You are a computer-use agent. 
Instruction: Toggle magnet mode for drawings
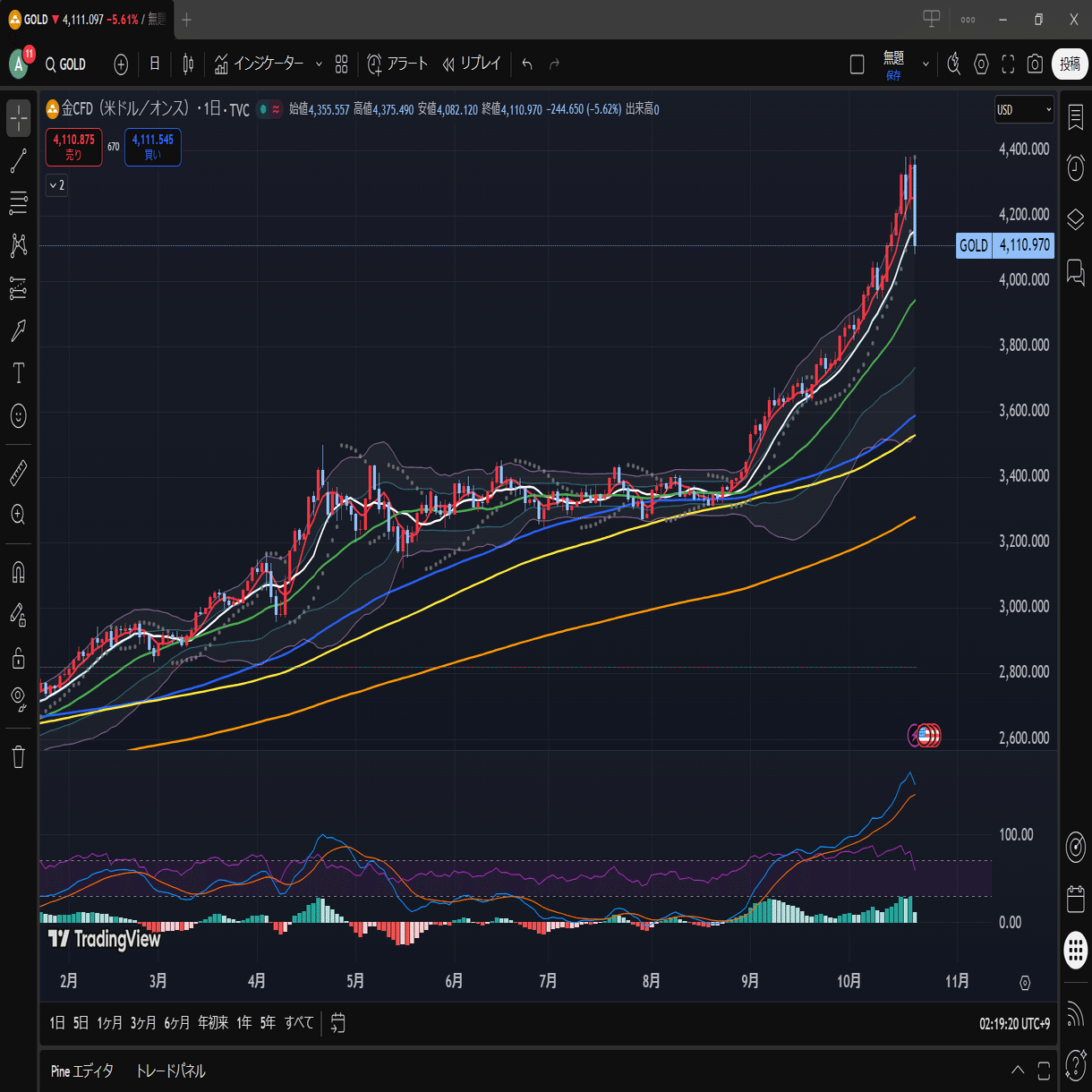[x=19, y=572]
